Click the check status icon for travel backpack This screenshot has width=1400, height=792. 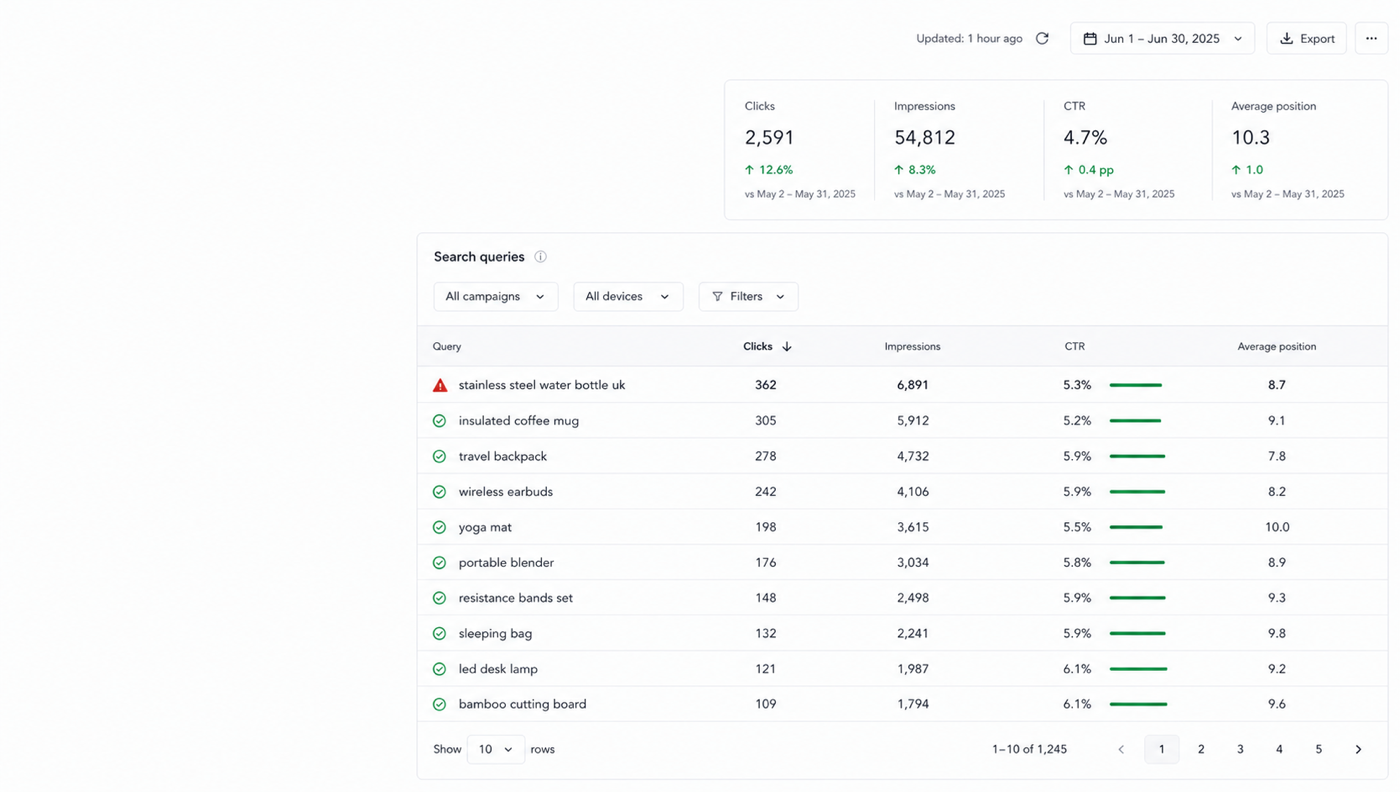point(439,456)
